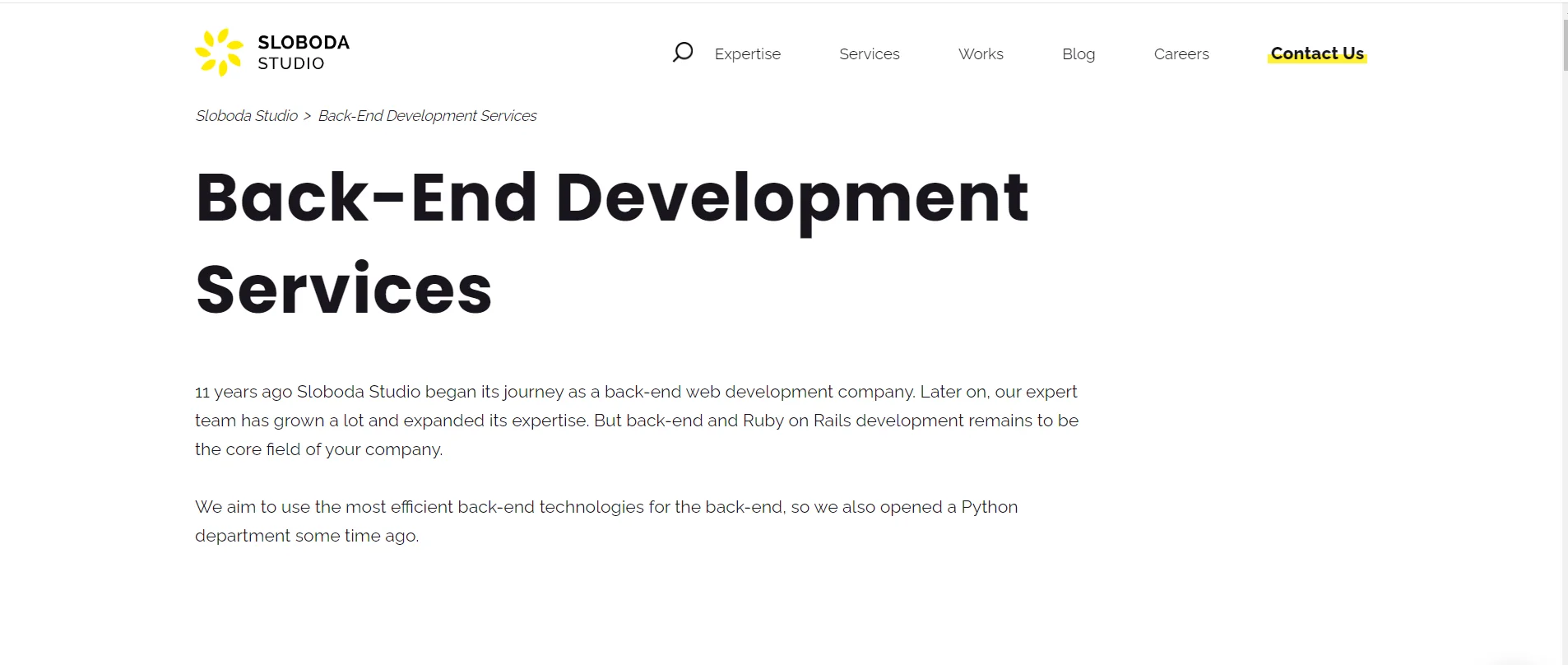The width and height of the screenshot is (1568, 665).
Task: Open the Careers page link
Action: 1181,53
